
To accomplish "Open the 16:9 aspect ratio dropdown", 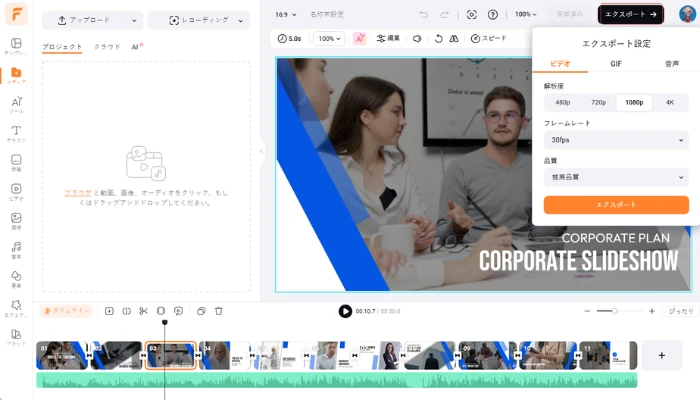I will point(285,15).
